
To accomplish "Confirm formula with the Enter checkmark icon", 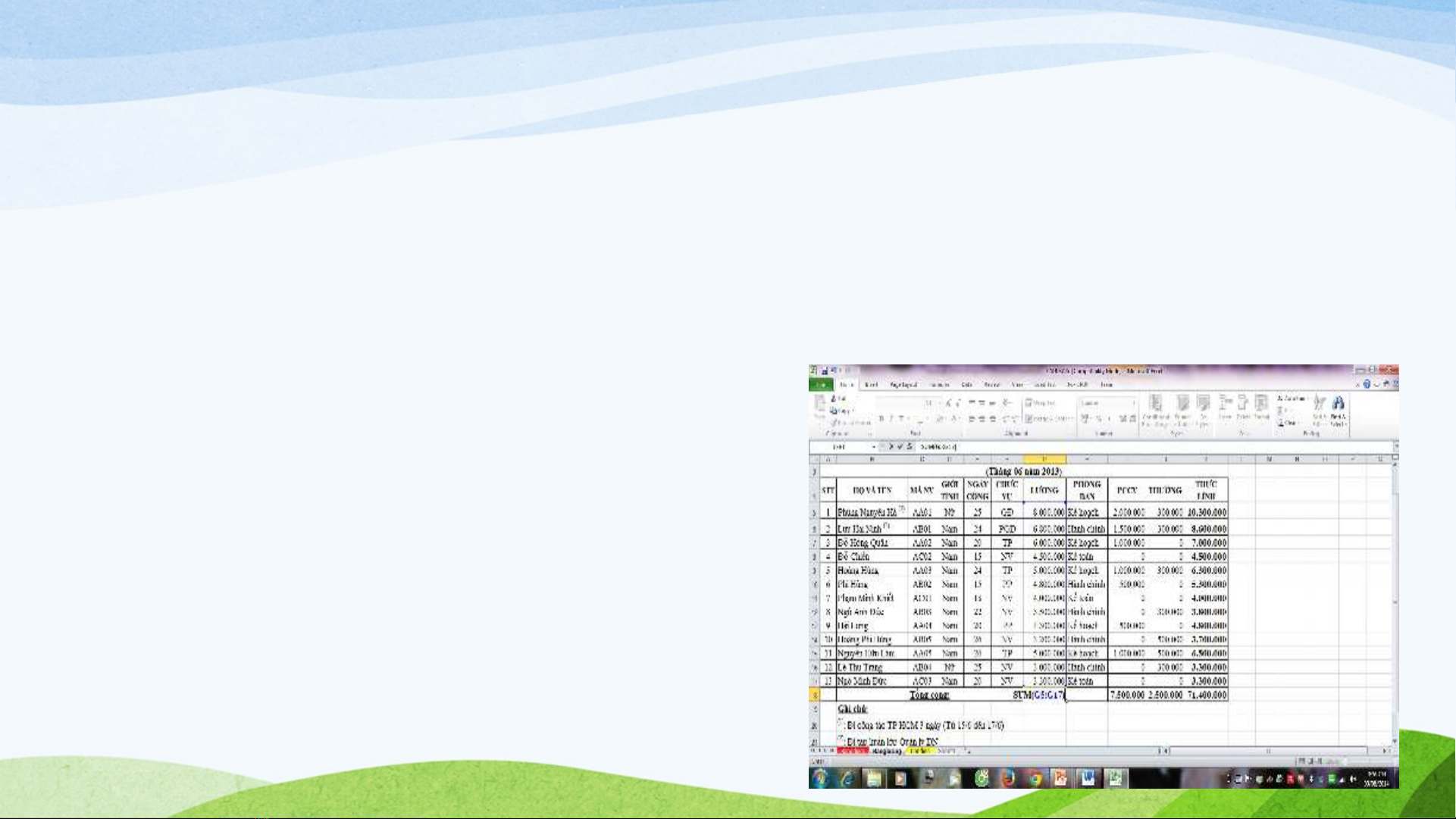I will coord(900,447).
